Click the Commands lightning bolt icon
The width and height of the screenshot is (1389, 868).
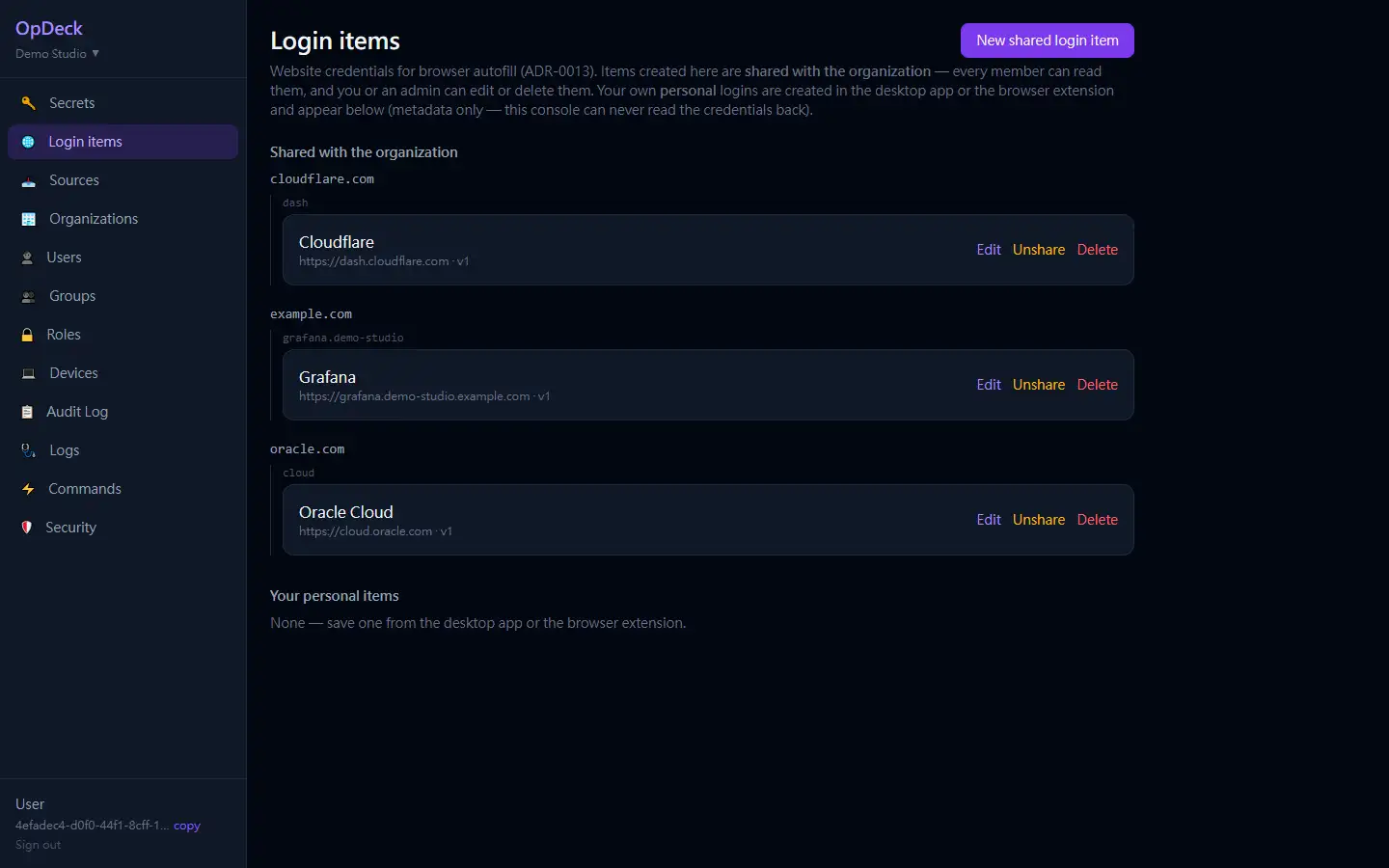[x=28, y=489]
